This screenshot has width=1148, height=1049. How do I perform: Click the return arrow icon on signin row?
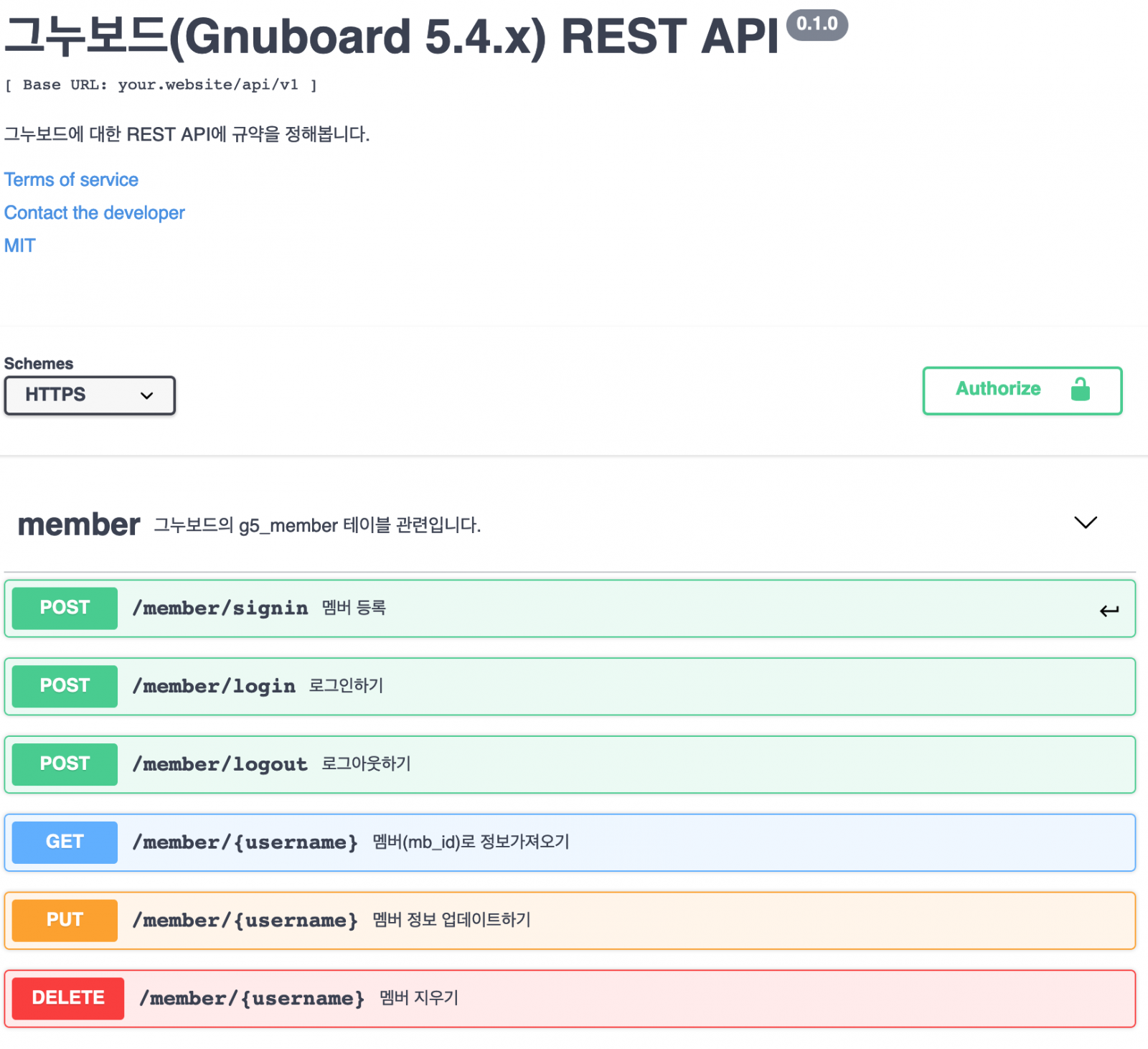pos(1109,611)
